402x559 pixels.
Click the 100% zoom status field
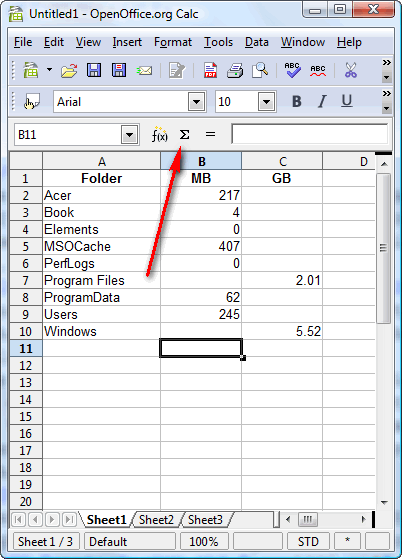(204, 542)
